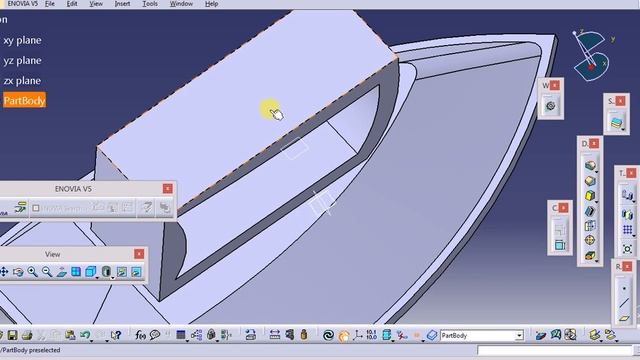Click the Shell icon in Dress-Up toolbar
The image size is (640, 360).
coord(590,211)
